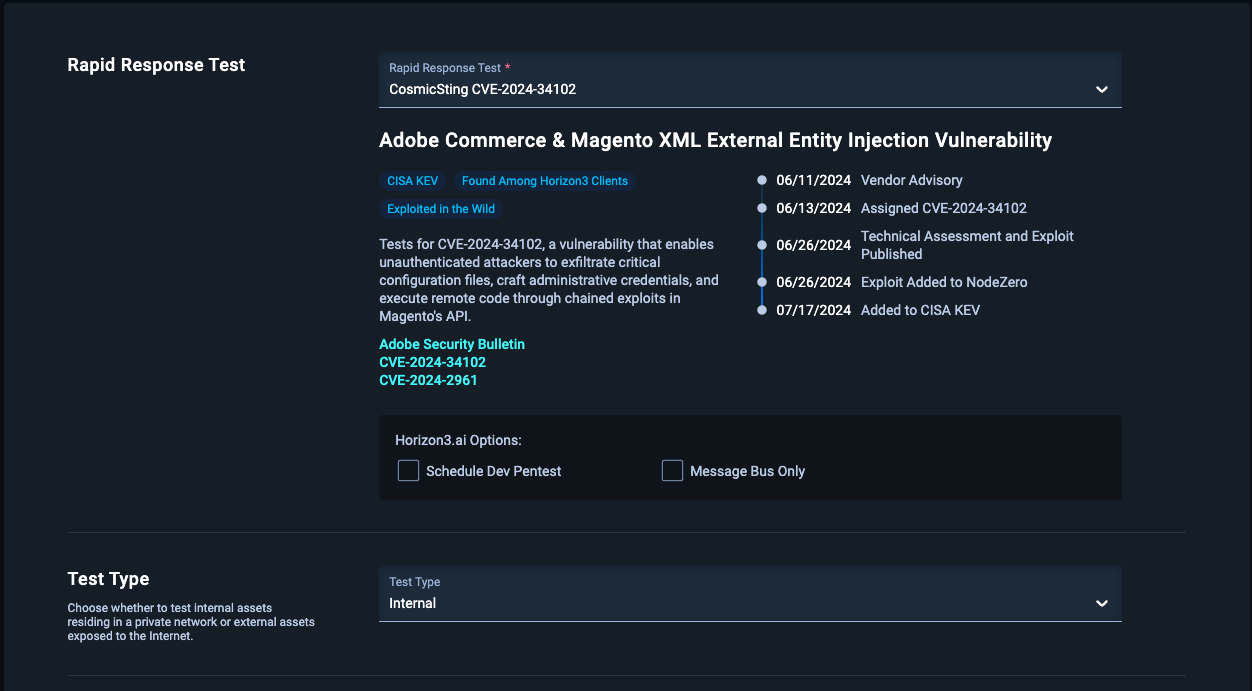Click the Exploited in the Wild tag

[441, 209]
